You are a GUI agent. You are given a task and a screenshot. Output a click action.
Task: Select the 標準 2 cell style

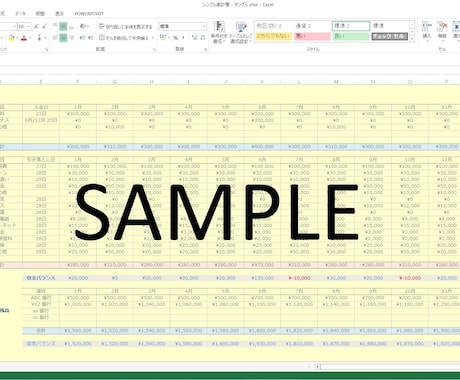coord(351,26)
